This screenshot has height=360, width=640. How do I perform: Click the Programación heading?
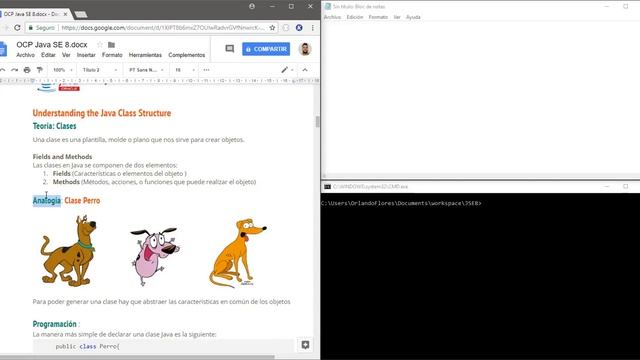(x=54, y=324)
